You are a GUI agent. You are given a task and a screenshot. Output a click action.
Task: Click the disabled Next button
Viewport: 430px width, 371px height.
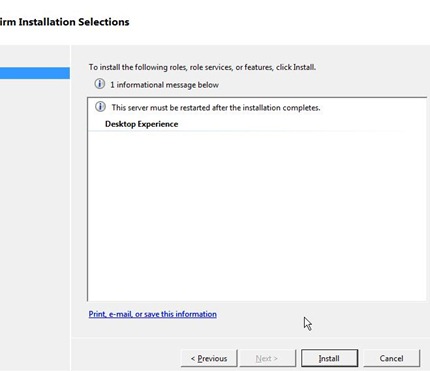(267, 358)
